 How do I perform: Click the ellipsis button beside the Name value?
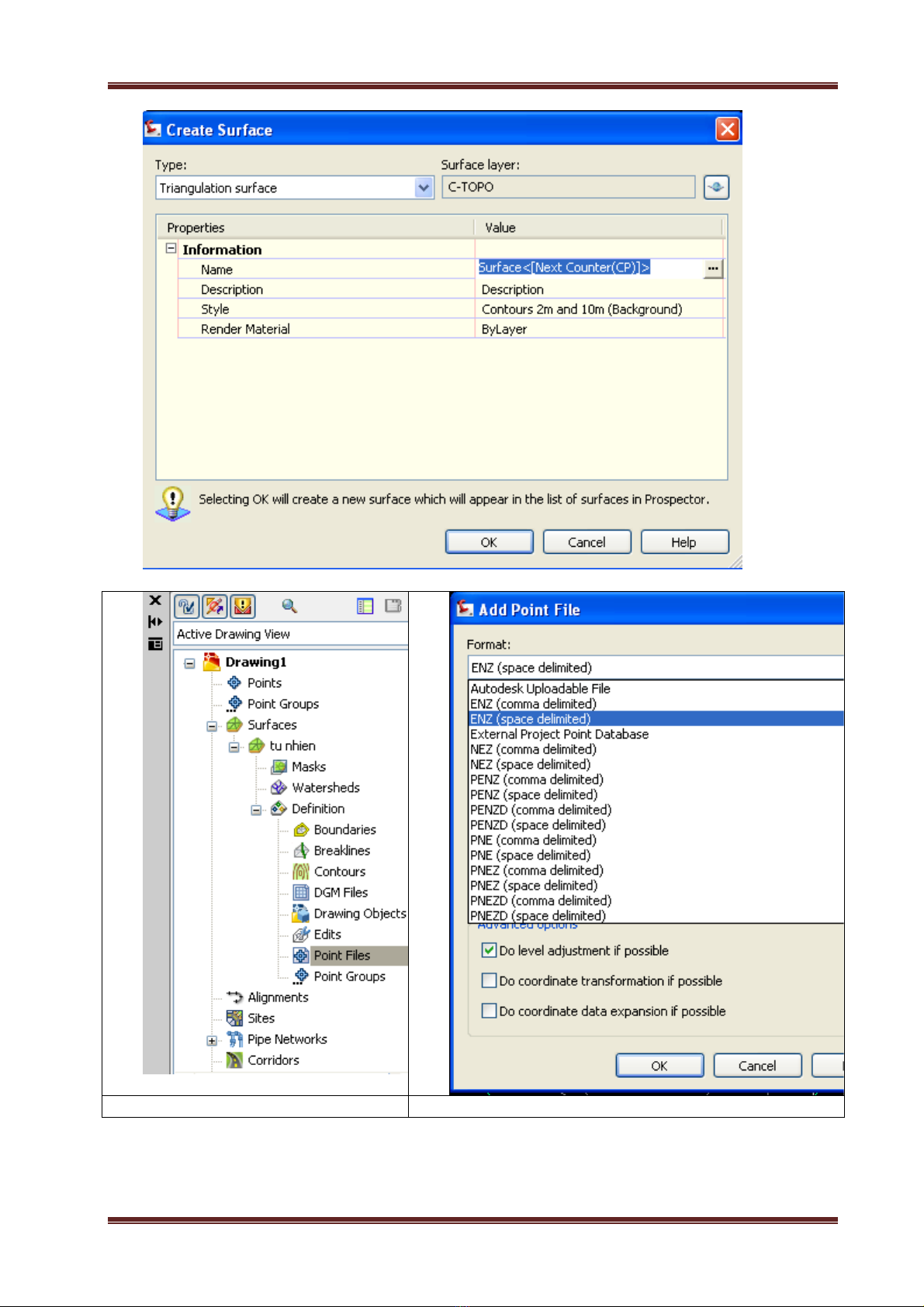[x=713, y=268]
